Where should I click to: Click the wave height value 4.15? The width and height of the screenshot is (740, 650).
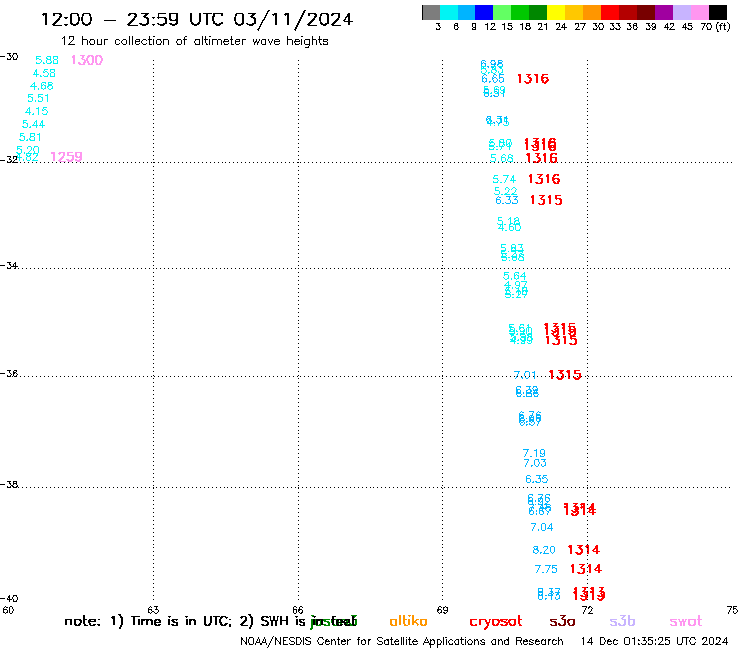(x=36, y=111)
